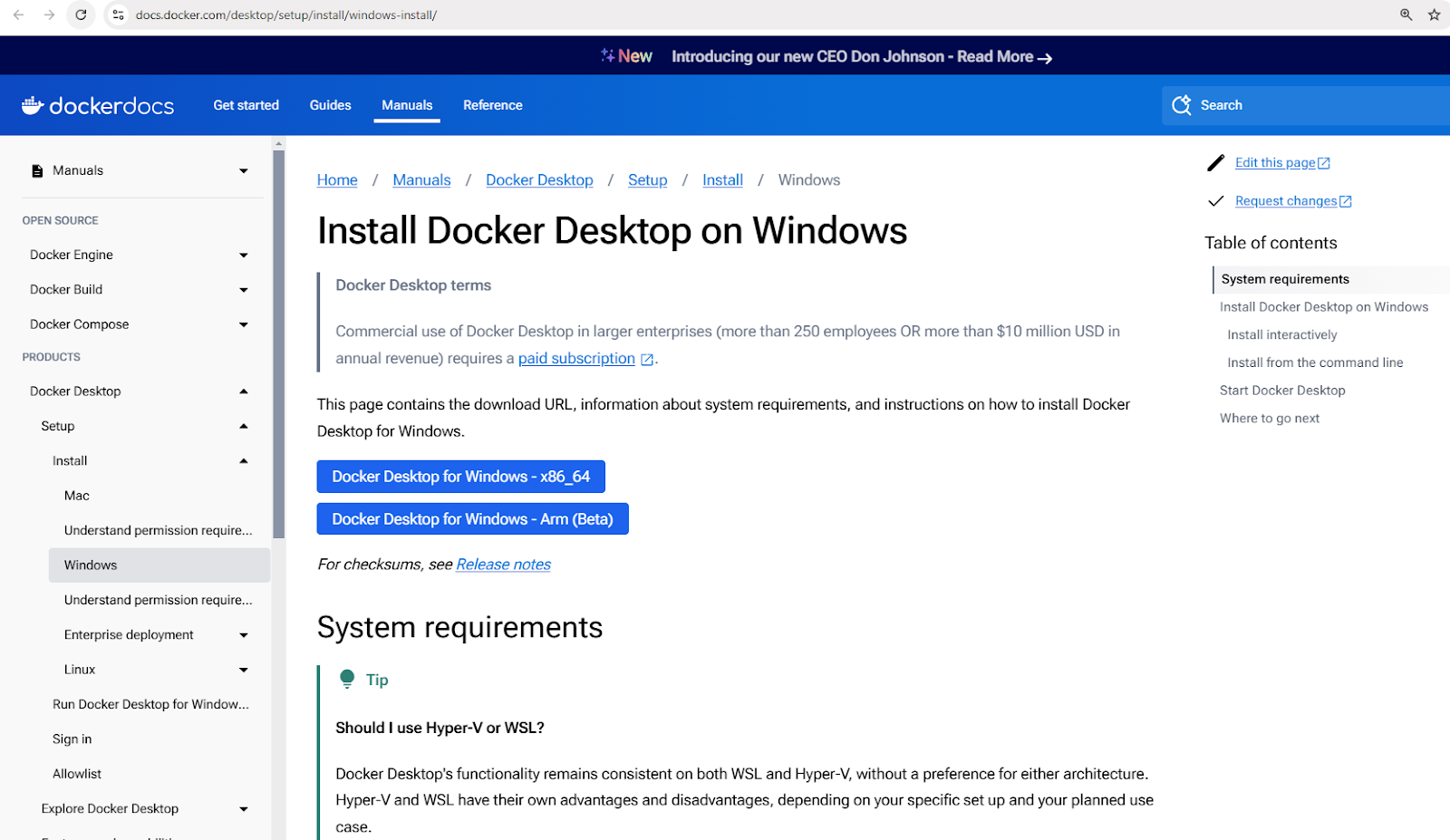
Task: Open permission requirements item below Mac
Action: point(159,530)
